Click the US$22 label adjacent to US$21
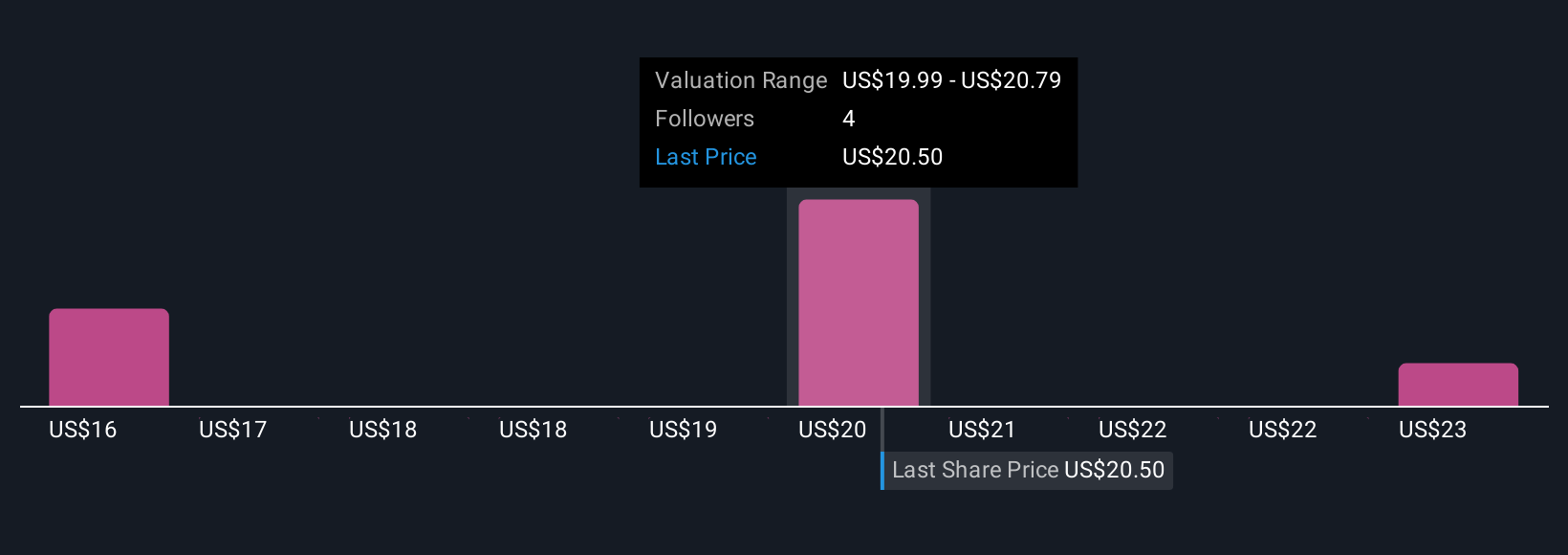Image resolution: width=1568 pixels, height=555 pixels. click(x=1132, y=430)
